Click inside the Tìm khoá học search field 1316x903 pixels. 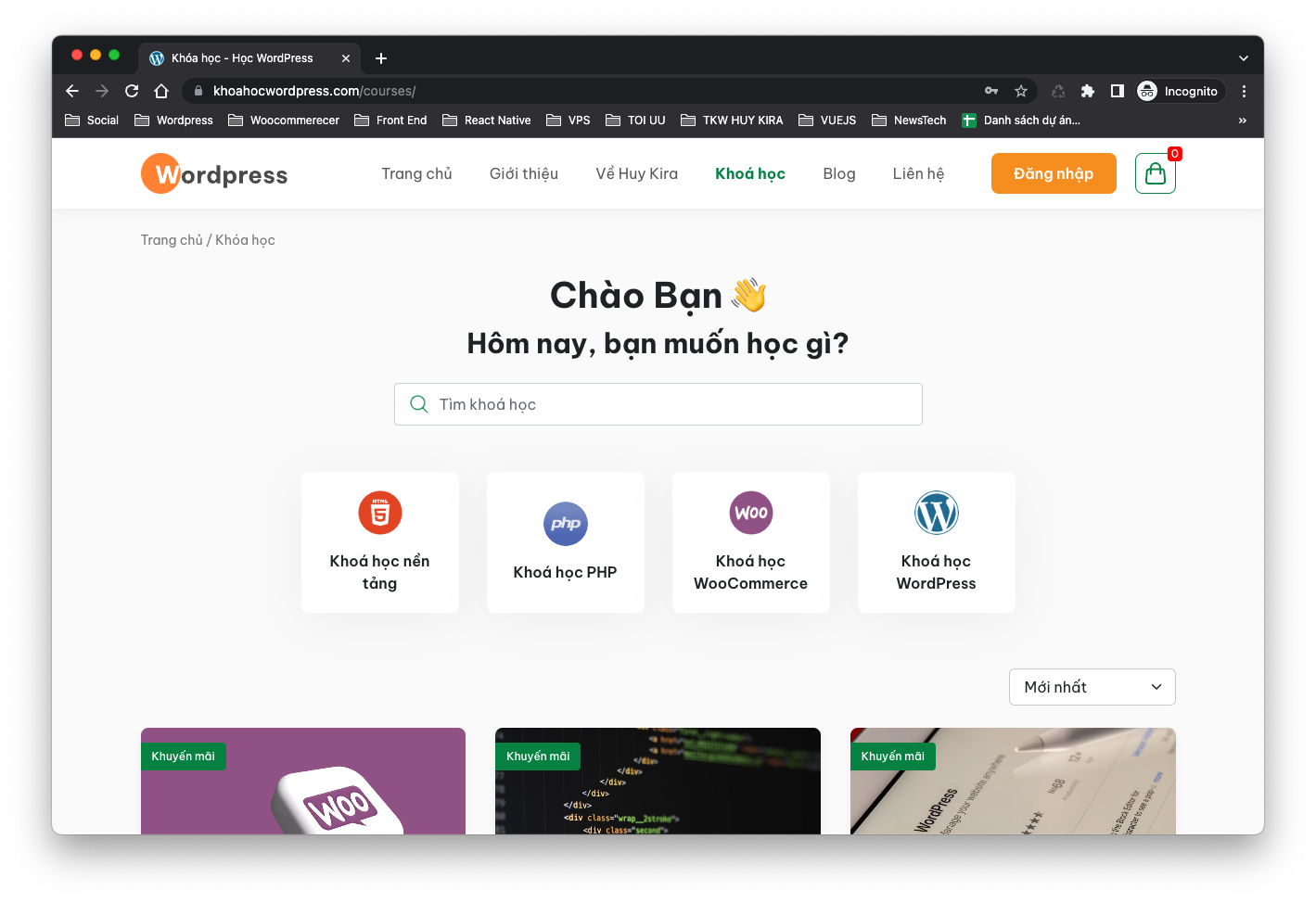pyautogui.click(x=658, y=404)
